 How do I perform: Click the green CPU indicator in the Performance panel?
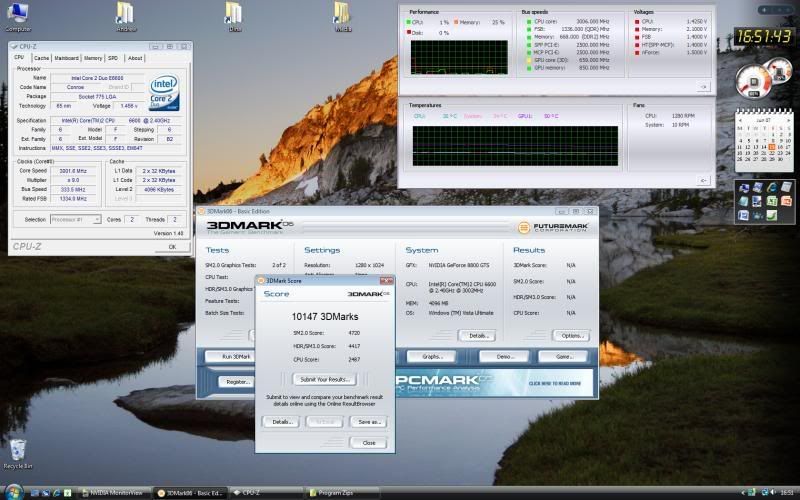point(408,22)
